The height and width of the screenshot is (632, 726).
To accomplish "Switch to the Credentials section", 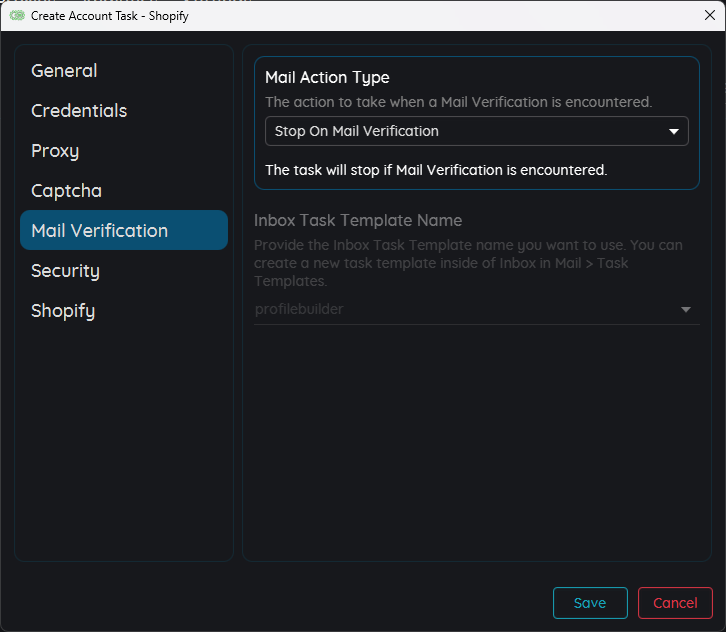I will click(x=79, y=111).
